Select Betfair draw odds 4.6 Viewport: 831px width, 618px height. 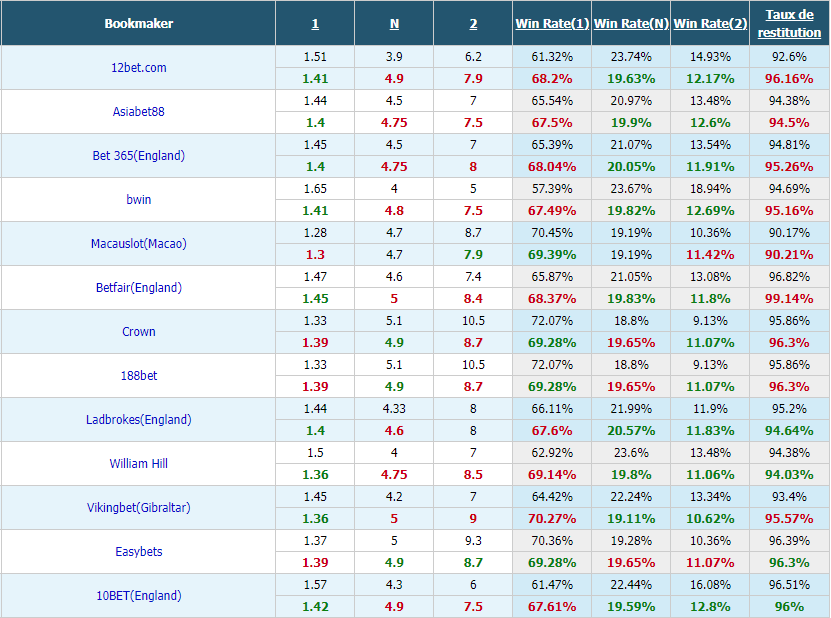(394, 277)
